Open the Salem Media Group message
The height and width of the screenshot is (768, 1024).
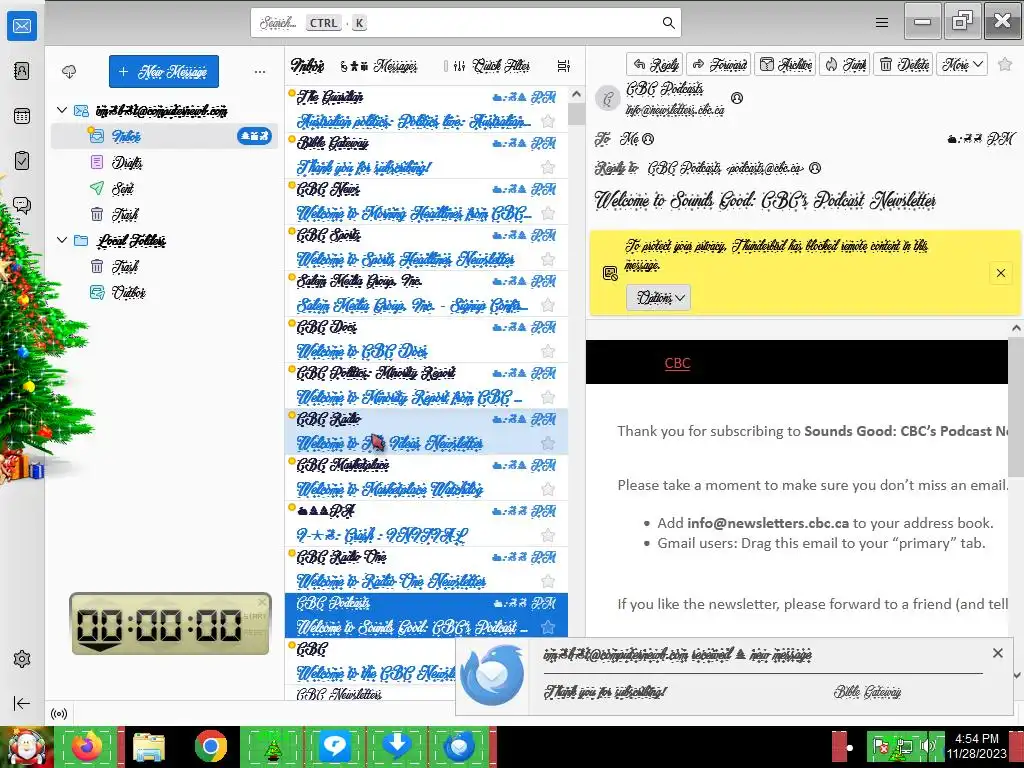(426, 293)
